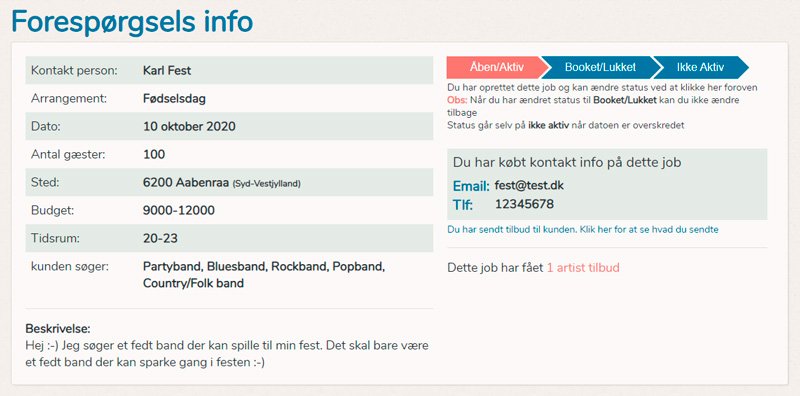Select the guest count 100

(154, 154)
